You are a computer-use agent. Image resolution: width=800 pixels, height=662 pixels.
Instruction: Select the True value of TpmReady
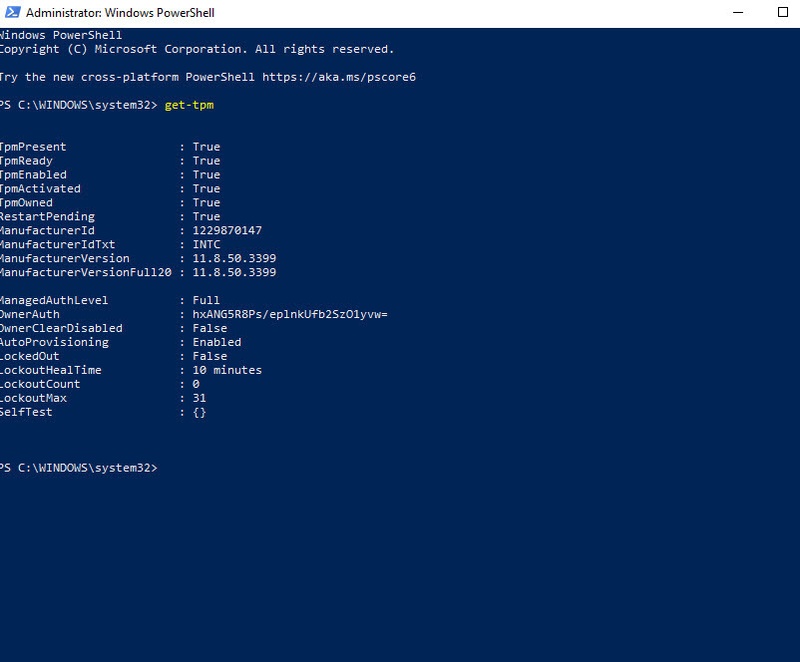(x=206, y=161)
